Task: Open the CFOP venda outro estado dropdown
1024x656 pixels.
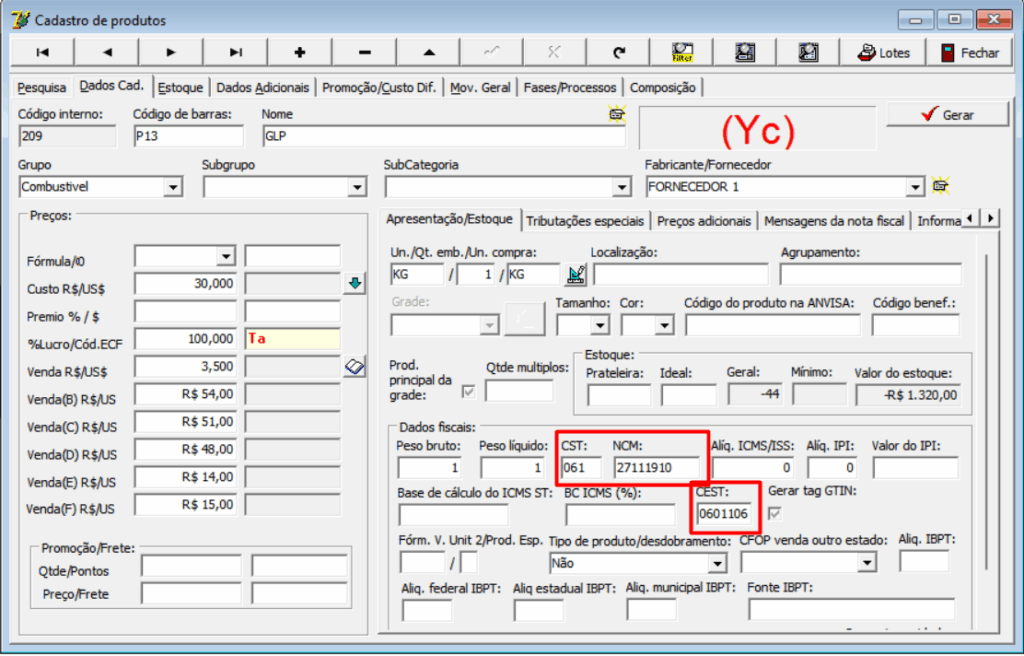Action: click(867, 562)
